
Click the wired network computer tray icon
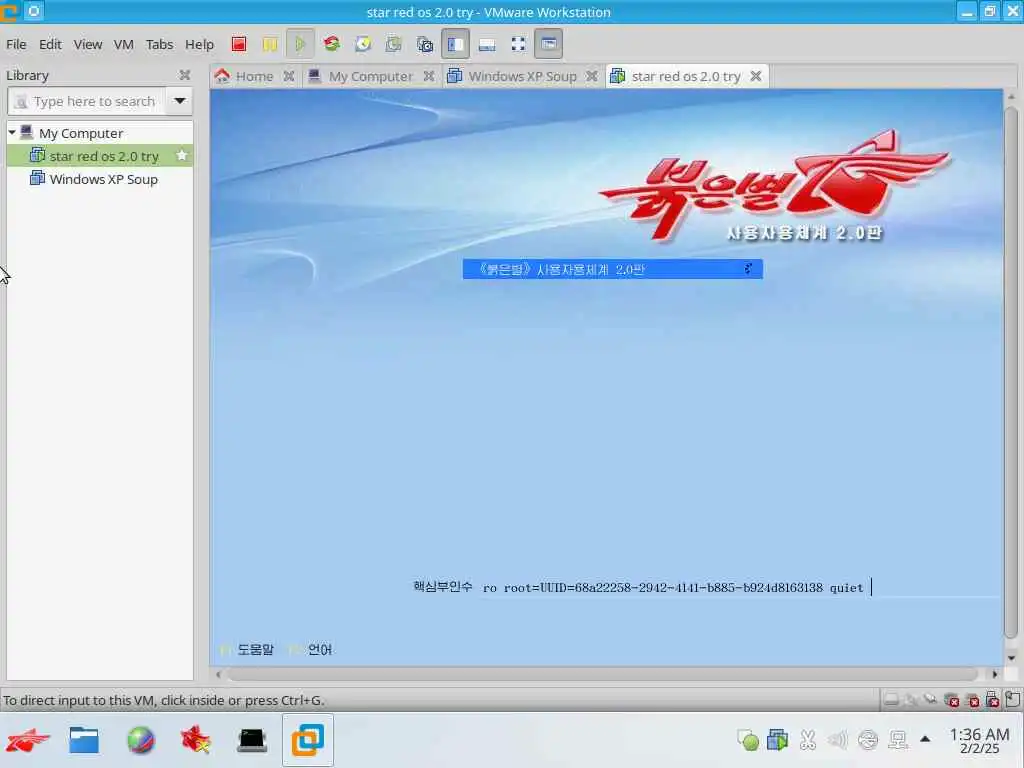[899, 740]
